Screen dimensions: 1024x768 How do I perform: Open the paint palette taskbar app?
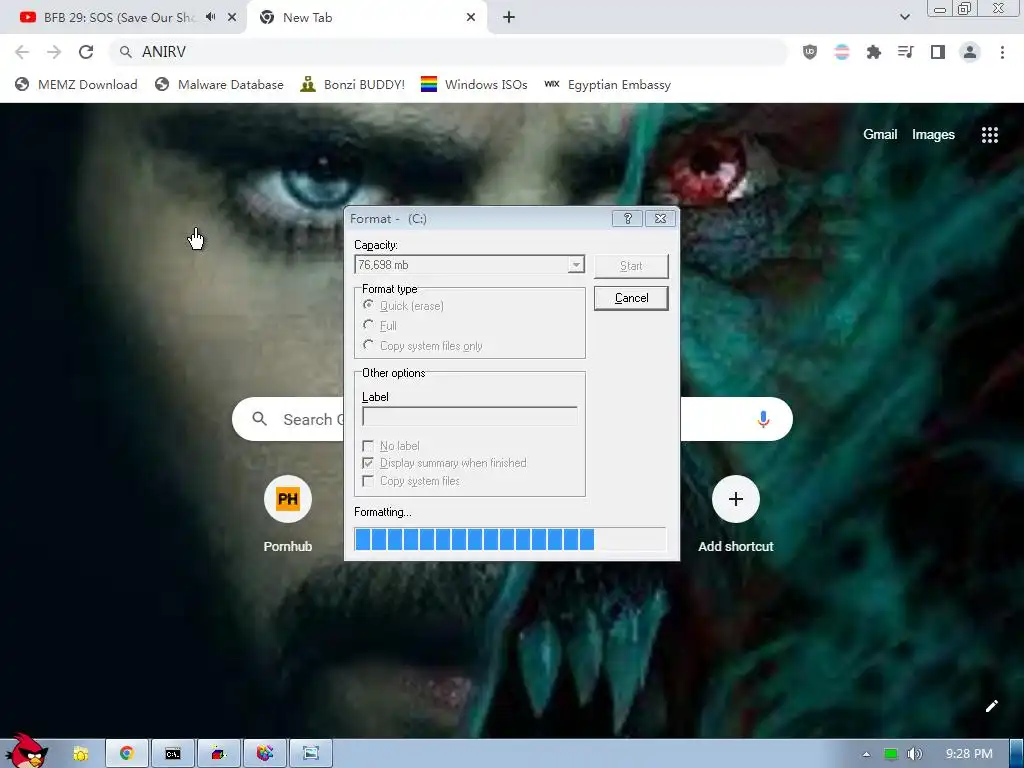(264, 754)
